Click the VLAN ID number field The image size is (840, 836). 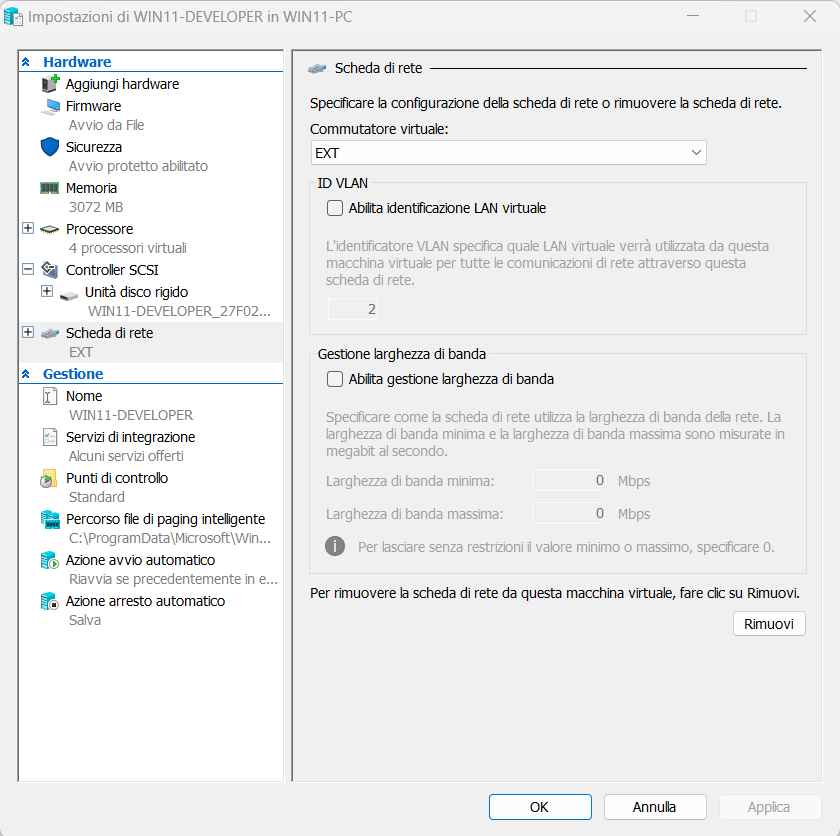352,309
